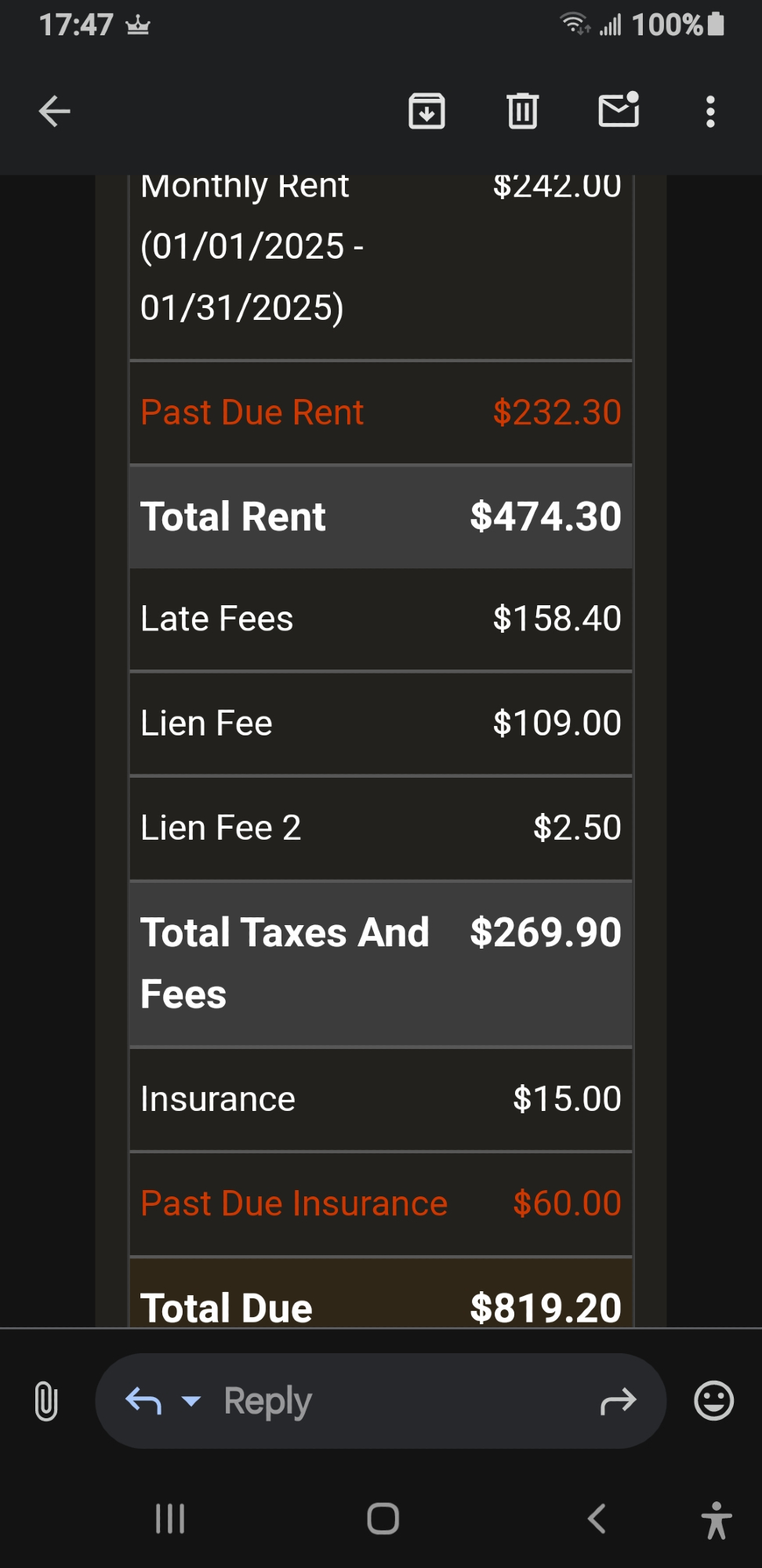Image resolution: width=762 pixels, height=1568 pixels.
Task: Tap the Late Fees row
Action: 381,619
